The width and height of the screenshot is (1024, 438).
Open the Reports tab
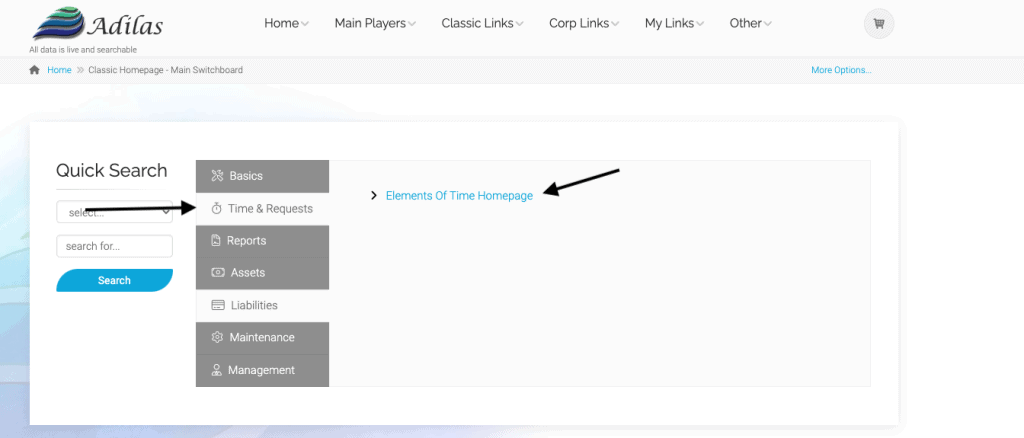pos(263,241)
